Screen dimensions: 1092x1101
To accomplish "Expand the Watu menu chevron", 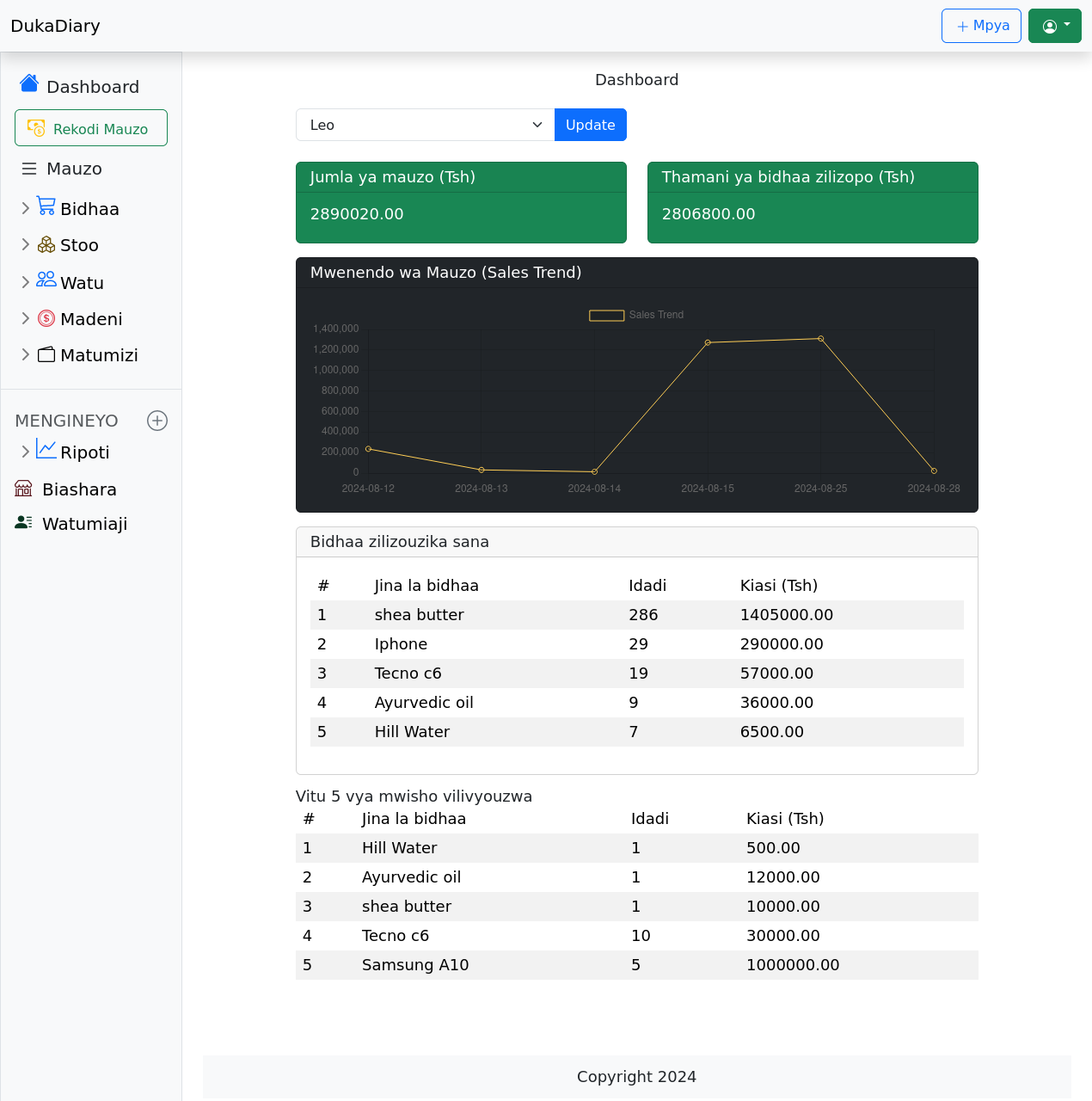I will 25,282.
